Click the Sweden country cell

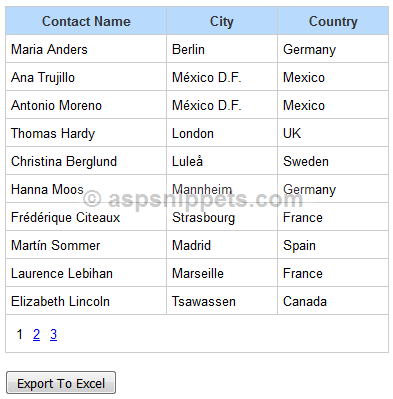point(333,161)
